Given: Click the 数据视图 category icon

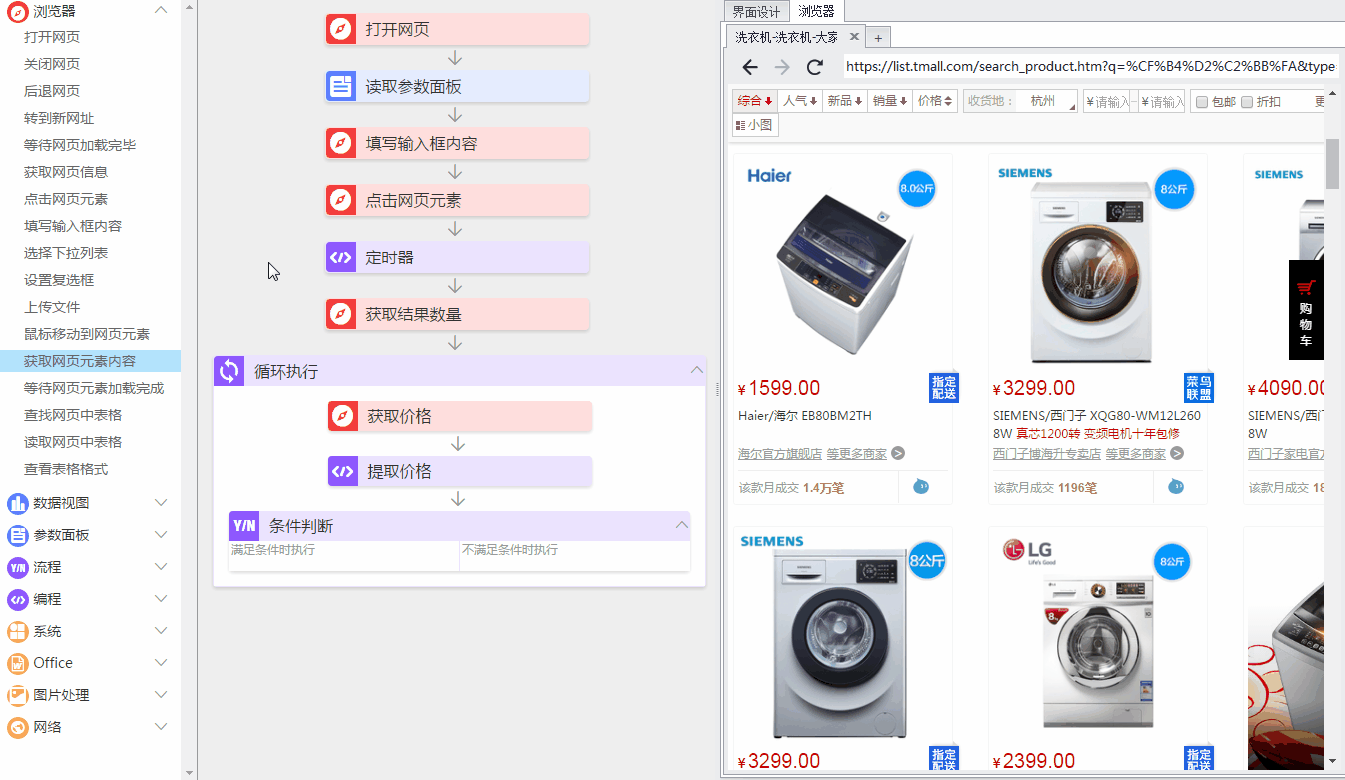Looking at the screenshot, I should [x=17, y=503].
